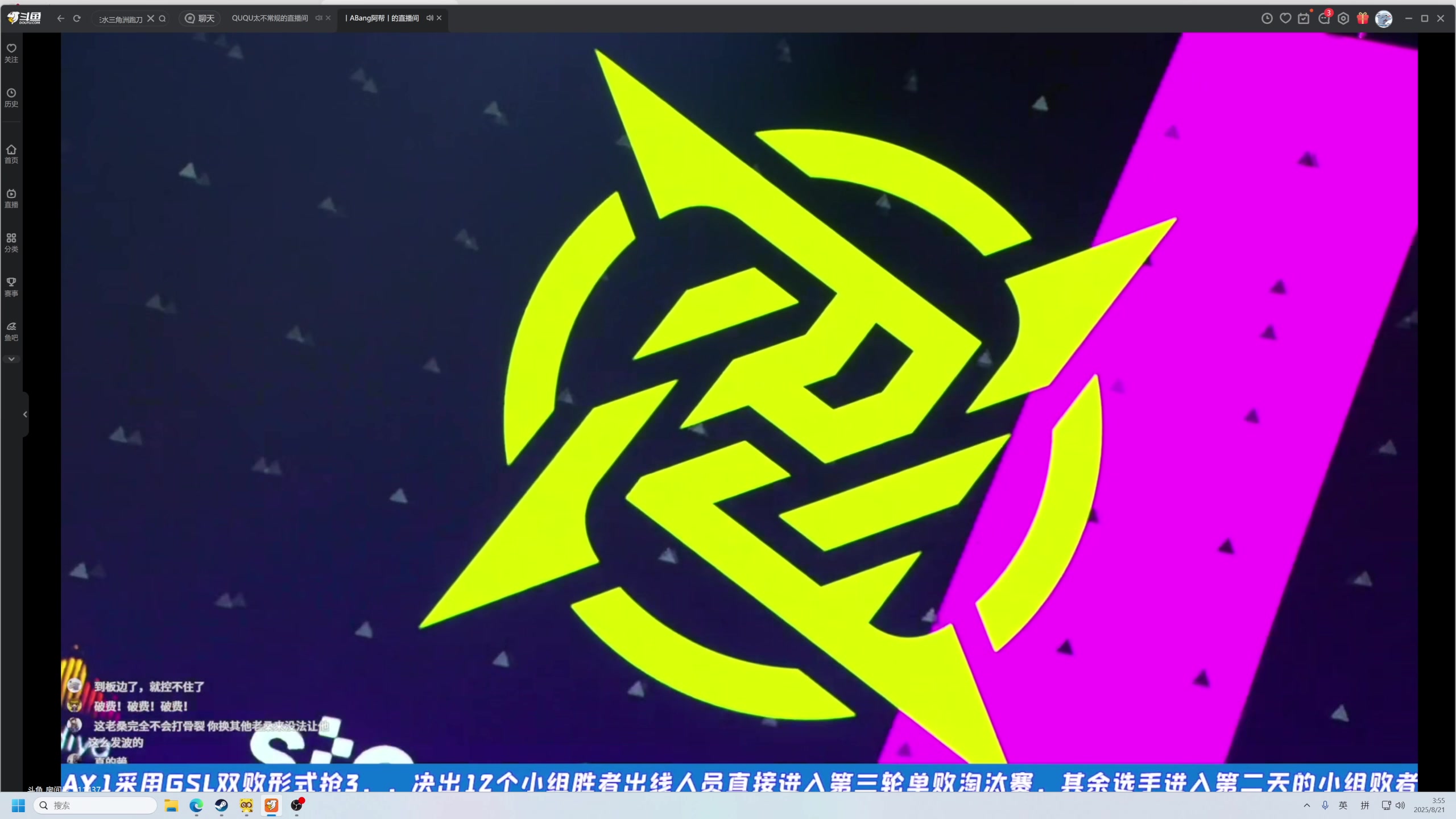Close the QUQU太不常规的直播间 tab
This screenshot has width=1456, height=819.
pos(328,18)
